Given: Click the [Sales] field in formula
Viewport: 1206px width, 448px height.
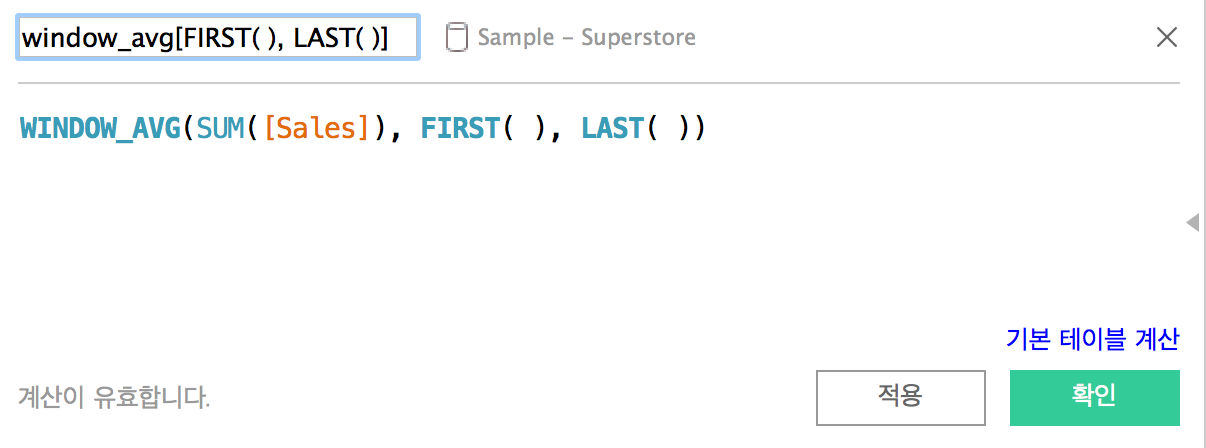Looking at the screenshot, I should [315, 129].
